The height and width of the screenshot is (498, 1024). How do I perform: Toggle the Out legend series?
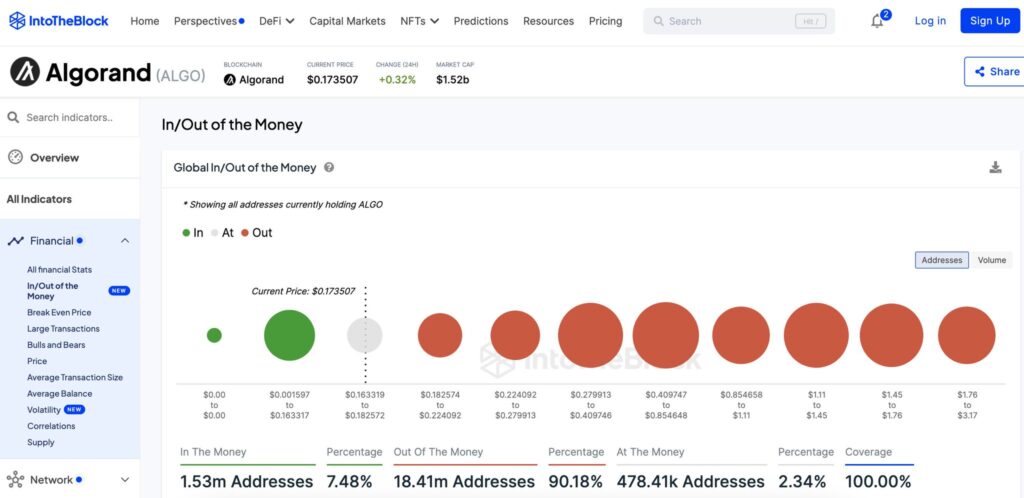[256, 233]
